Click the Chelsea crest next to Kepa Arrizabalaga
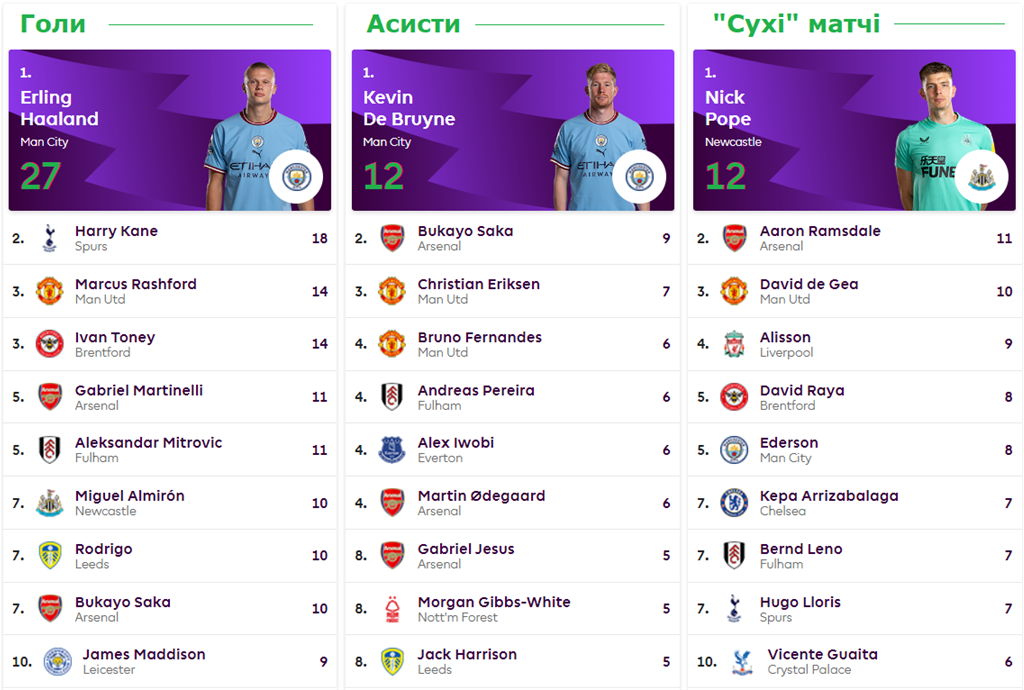 coord(734,503)
